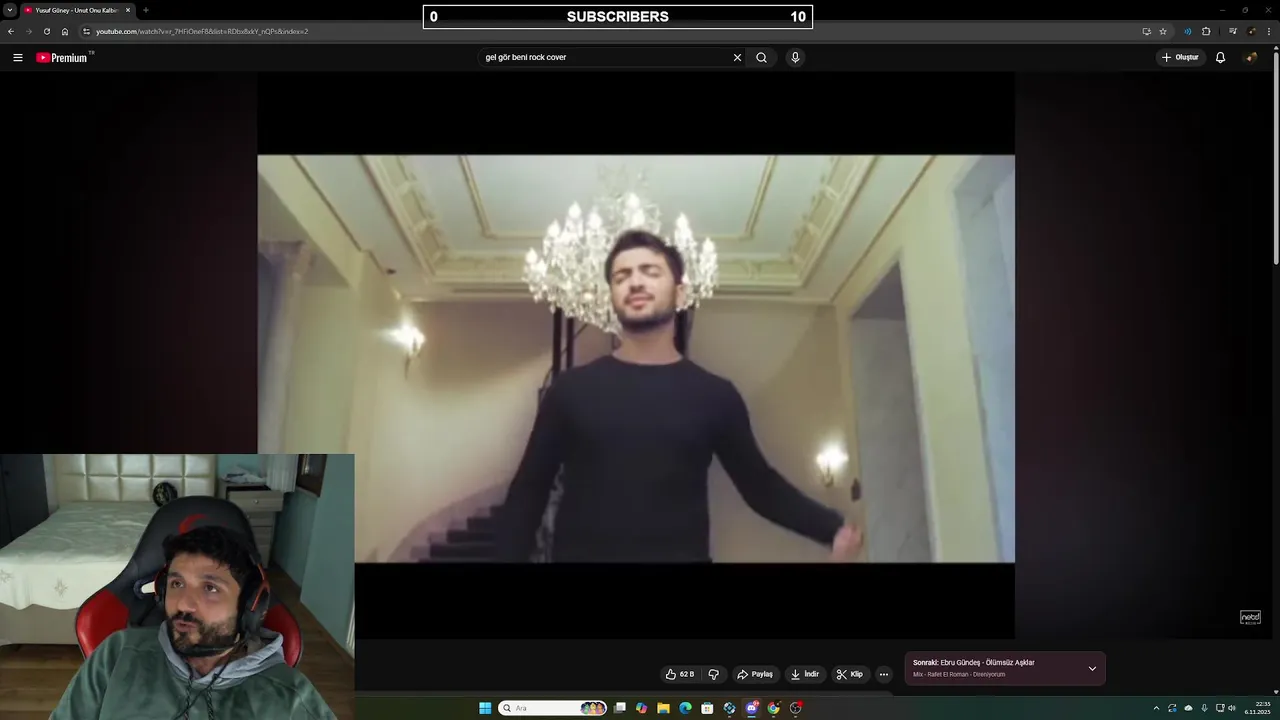Like the video with thumbs up

coord(680,674)
